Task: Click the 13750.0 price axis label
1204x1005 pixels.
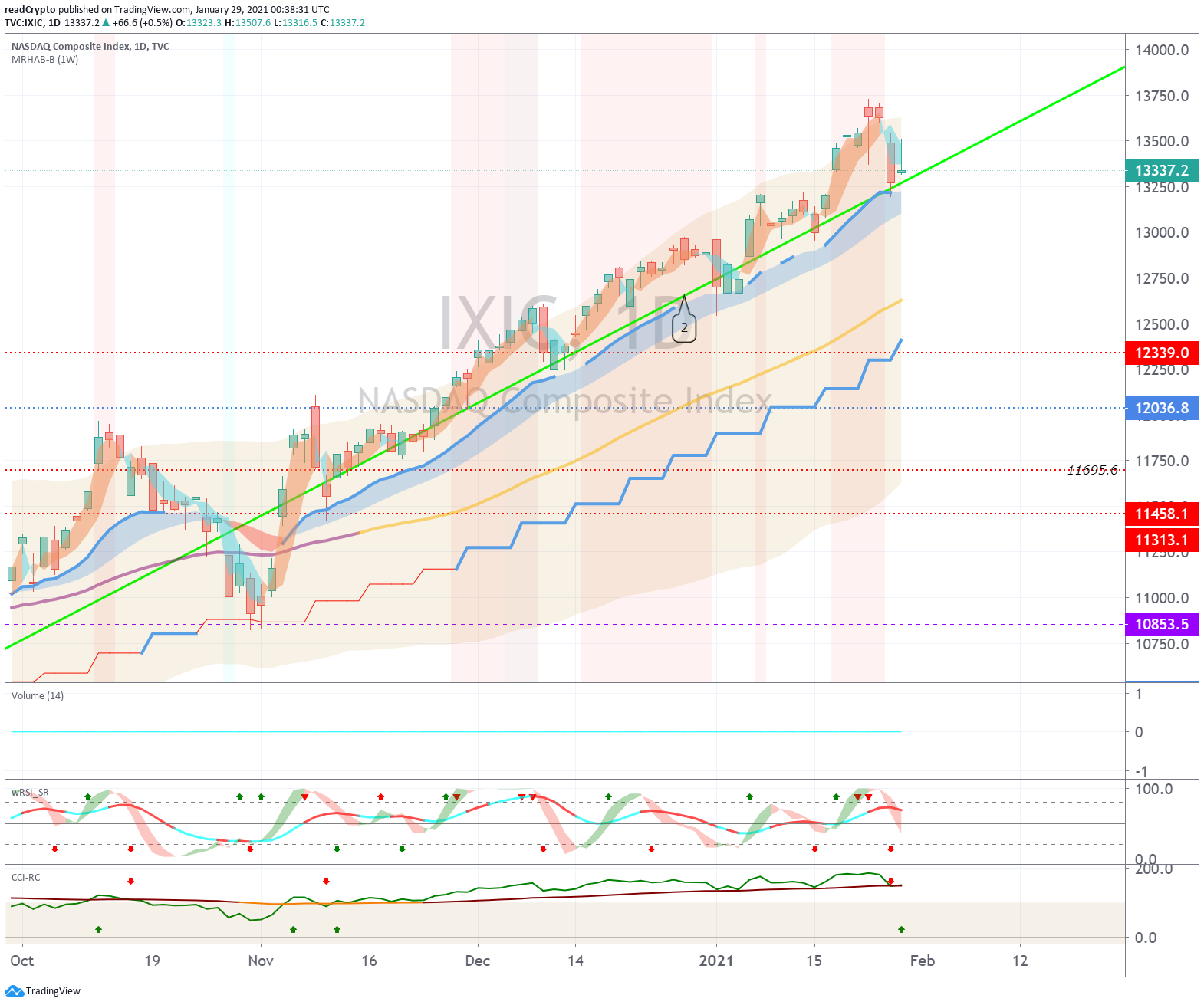Action: [x=1162, y=96]
